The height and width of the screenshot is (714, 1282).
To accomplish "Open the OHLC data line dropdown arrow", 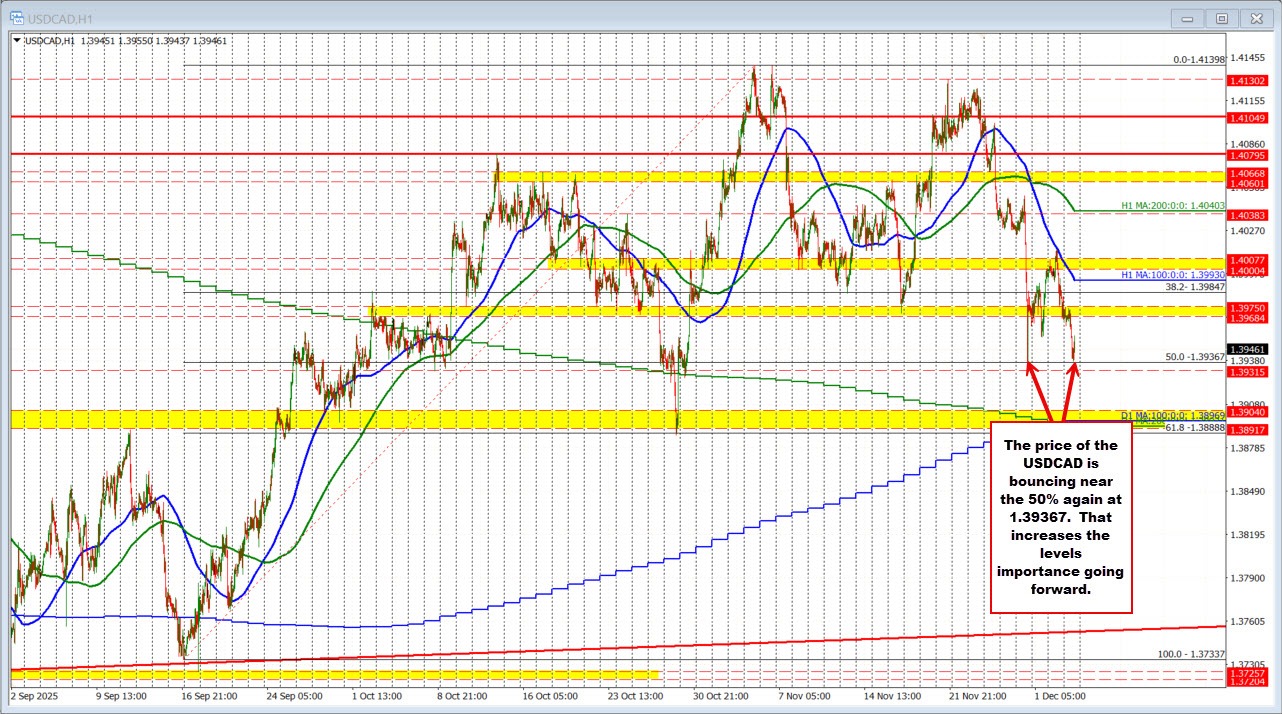I will (x=15, y=41).
